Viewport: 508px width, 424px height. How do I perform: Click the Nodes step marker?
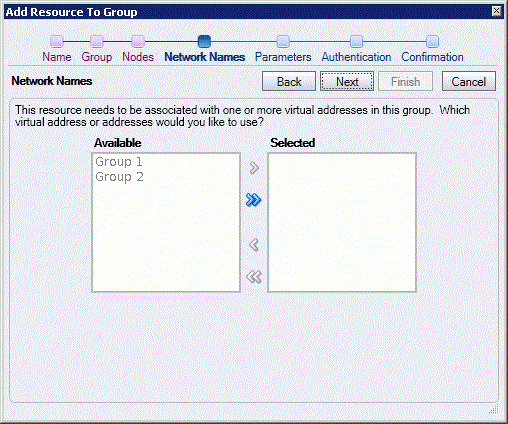pos(138,41)
